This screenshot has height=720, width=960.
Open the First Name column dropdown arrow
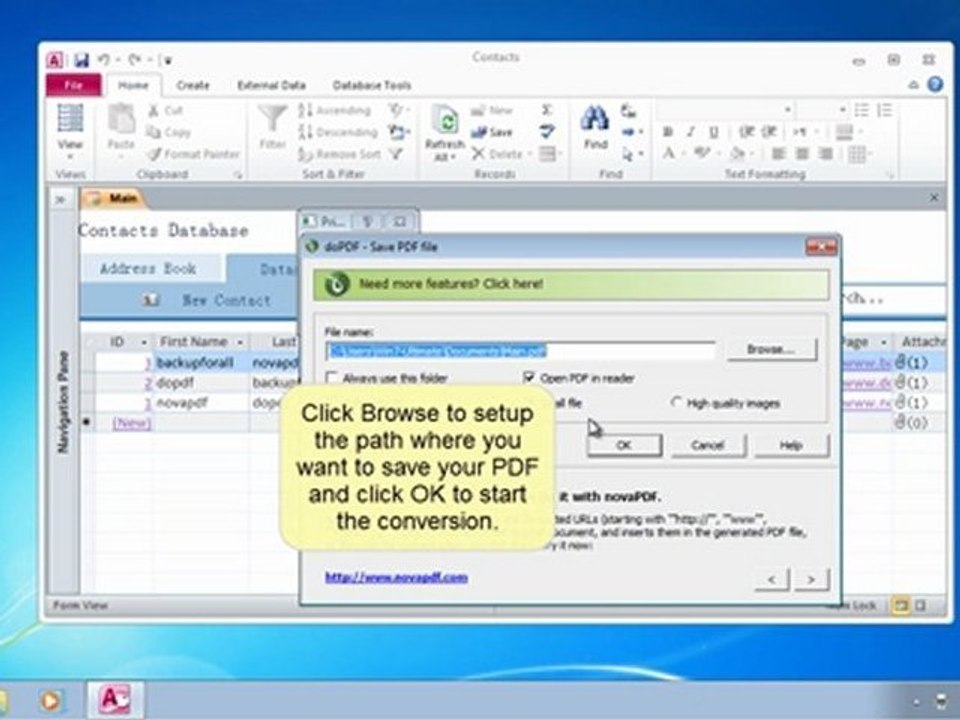[x=240, y=342]
